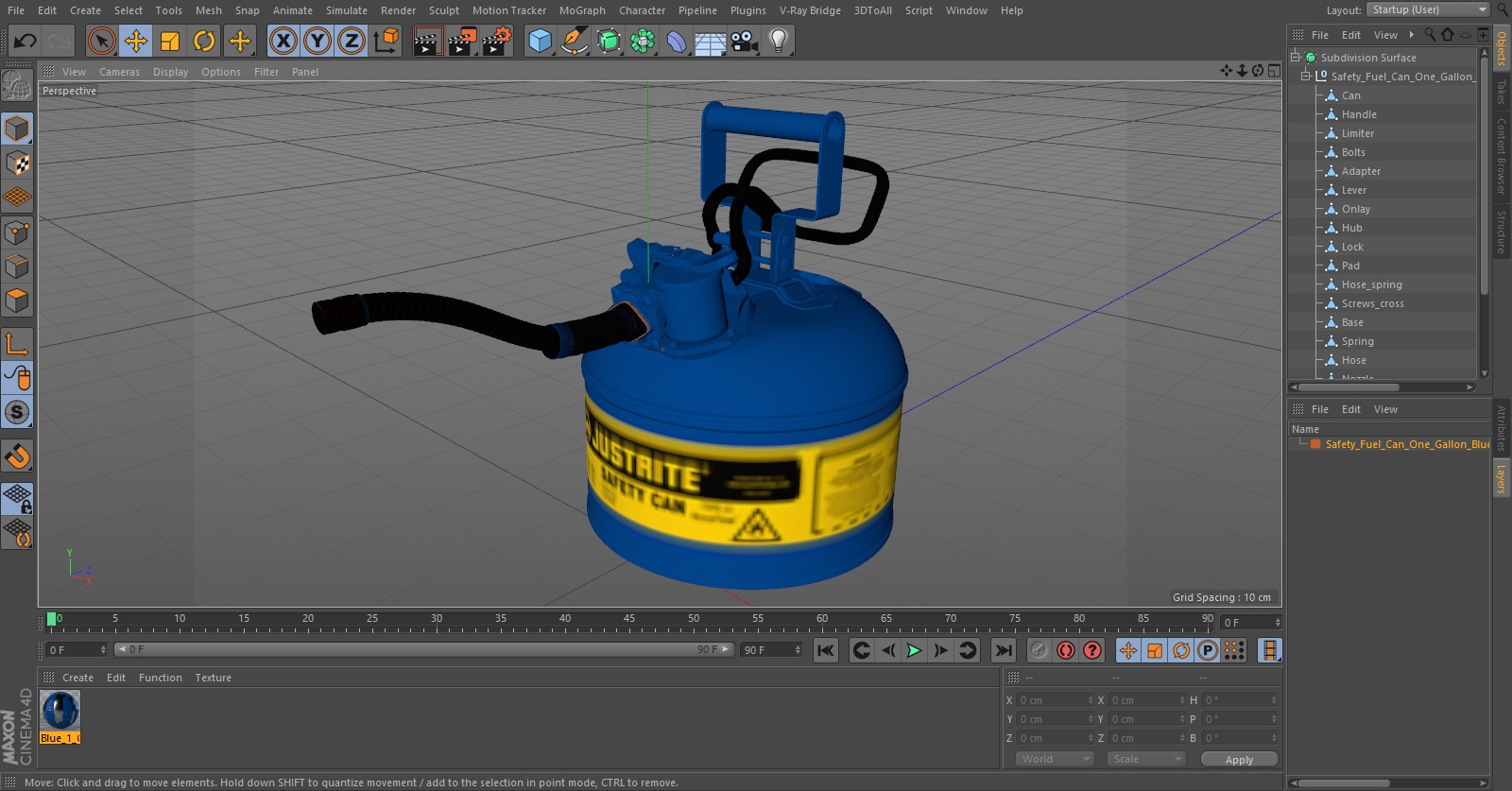Image resolution: width=1512 pixels, height=791 pixels.
Task: Collapse the Subdivision Surface tree node
Action: pyautogui.click(x=1296, y=57)
